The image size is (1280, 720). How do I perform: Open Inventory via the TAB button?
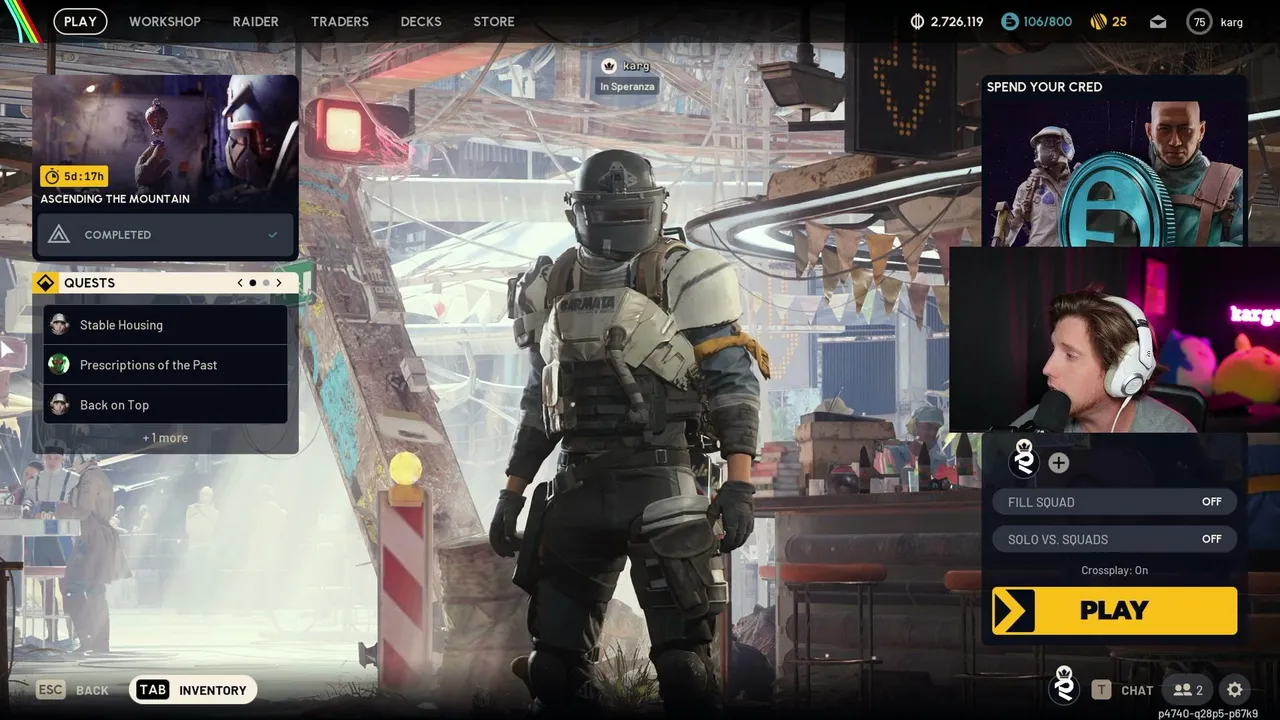click(193, 690)
